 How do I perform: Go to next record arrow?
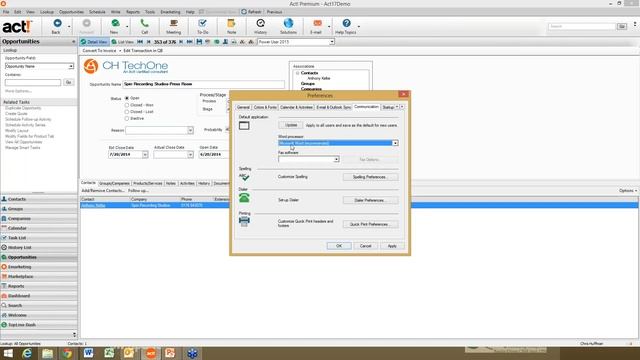[181, 42]
